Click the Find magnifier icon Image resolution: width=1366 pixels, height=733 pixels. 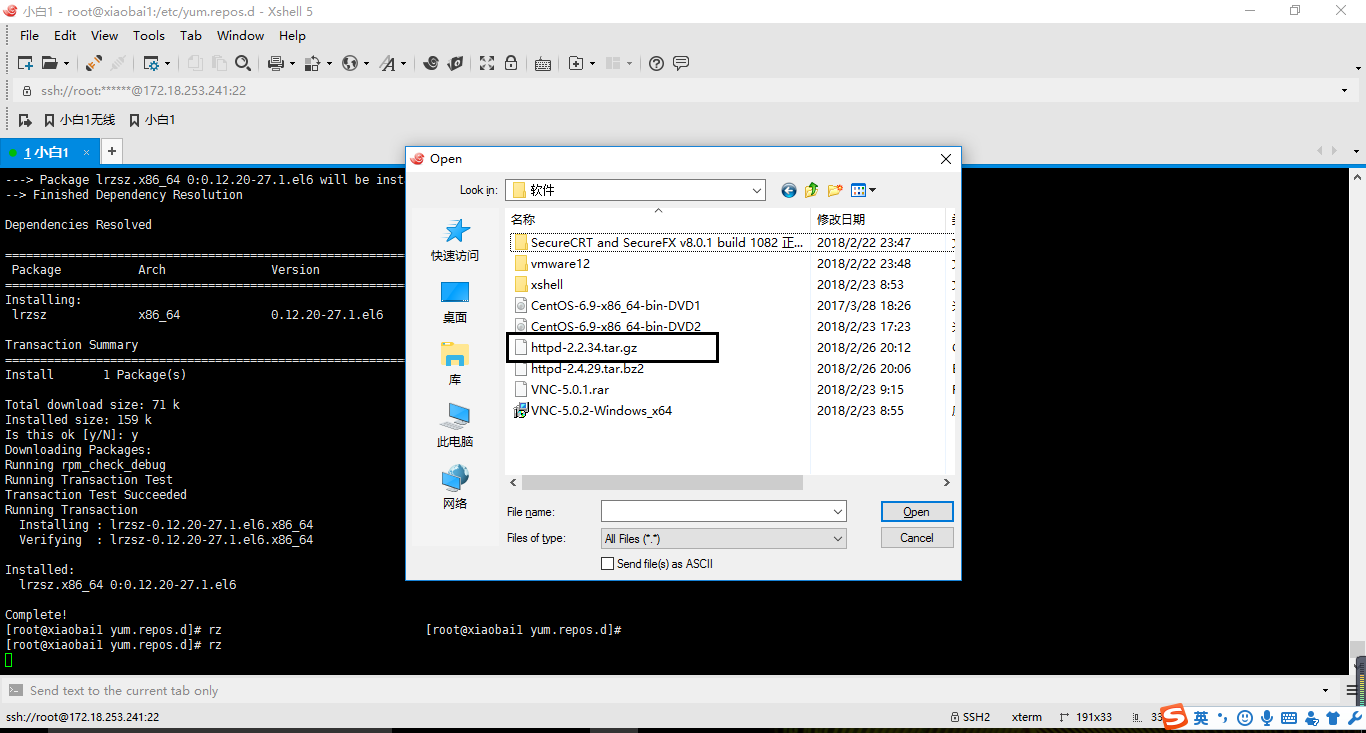[243, 63]
